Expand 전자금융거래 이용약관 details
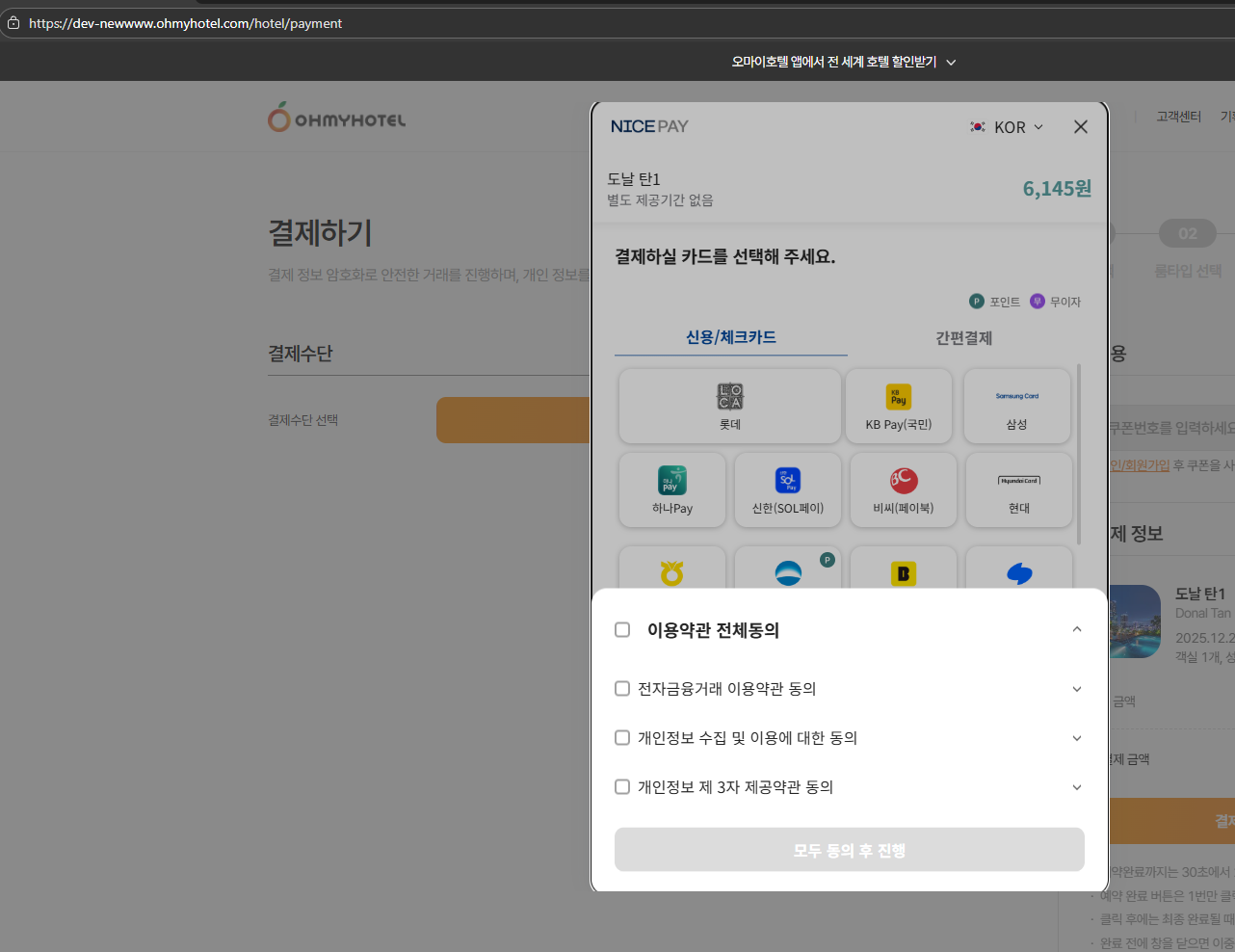This screenshot has width=1235, height=952. [x=1077, y=689]
